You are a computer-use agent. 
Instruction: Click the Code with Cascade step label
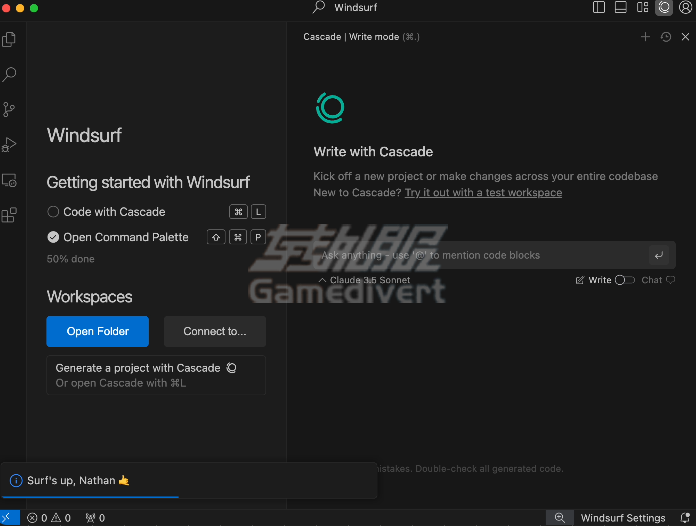tap(114, 212)
